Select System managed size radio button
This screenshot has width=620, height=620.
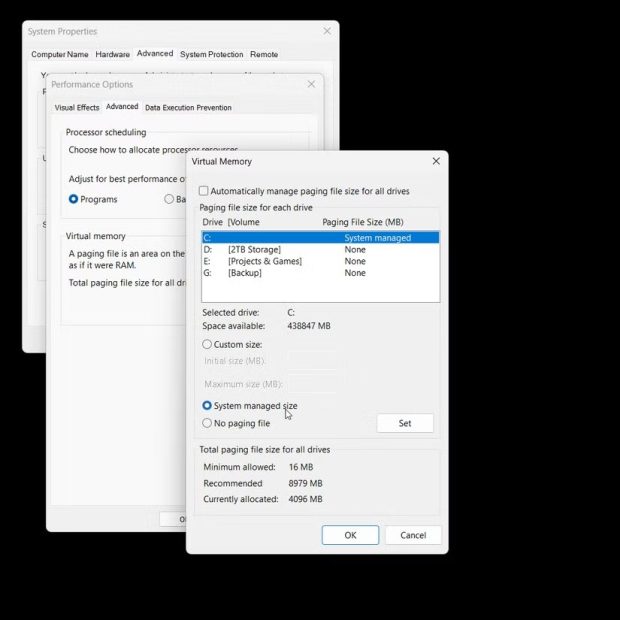[207, 406]
